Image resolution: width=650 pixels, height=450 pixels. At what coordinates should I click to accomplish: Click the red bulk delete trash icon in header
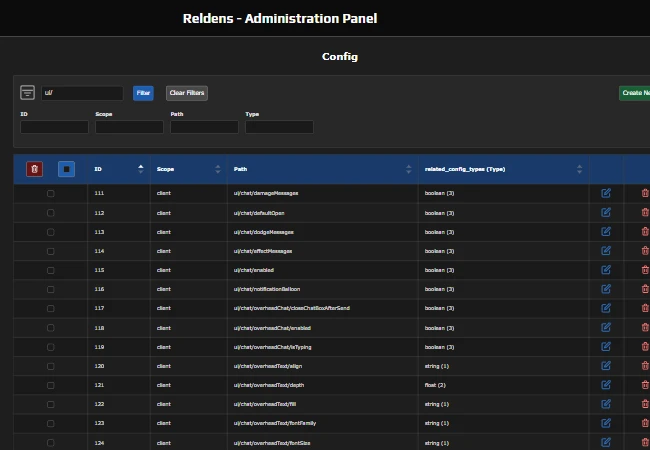[x=34, y=169]
